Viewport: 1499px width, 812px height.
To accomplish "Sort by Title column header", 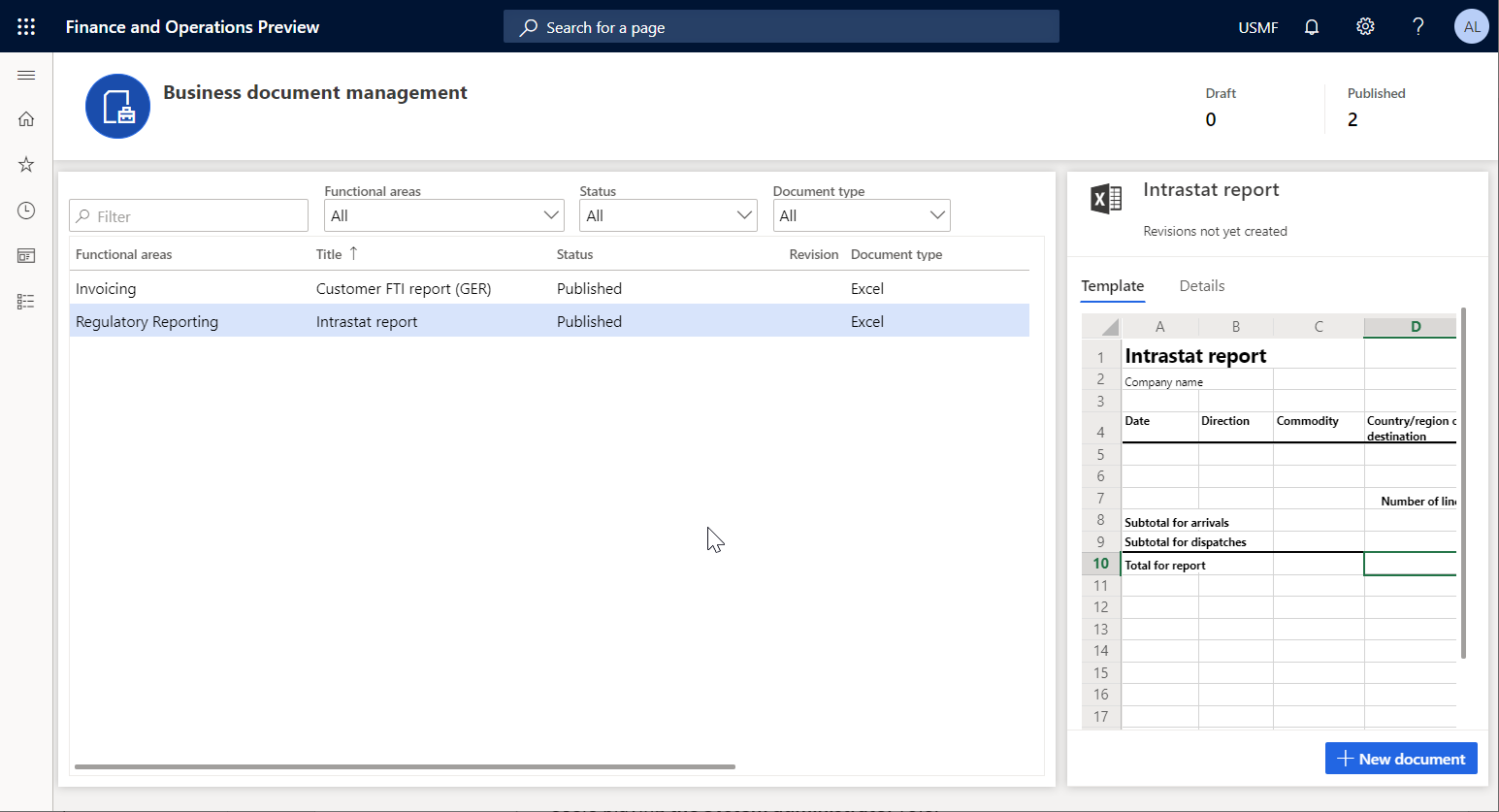I will [329, 254].
